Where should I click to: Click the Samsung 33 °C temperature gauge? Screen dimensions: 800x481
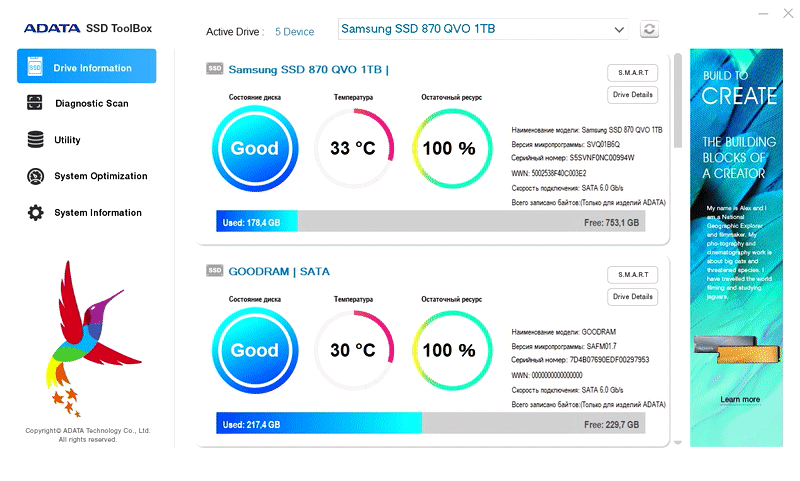pos(353,148)
